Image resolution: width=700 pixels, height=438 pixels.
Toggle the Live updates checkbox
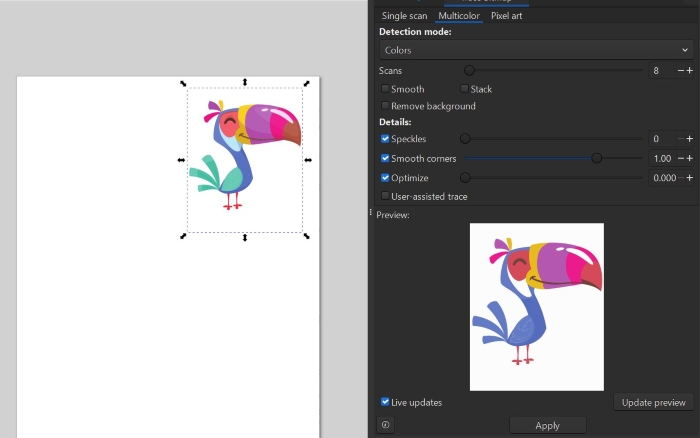386,402
